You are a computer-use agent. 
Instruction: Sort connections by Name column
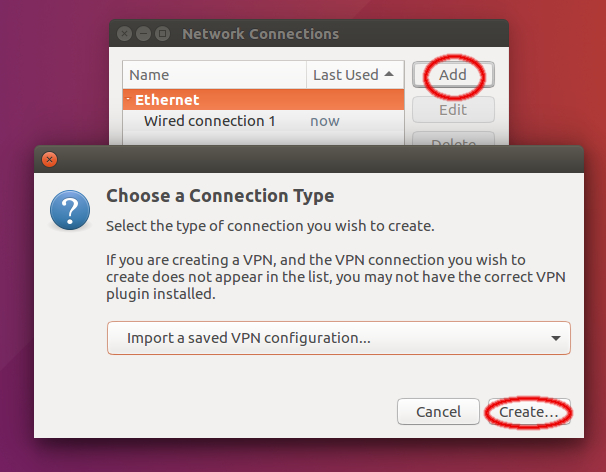[x=214, y=75]
